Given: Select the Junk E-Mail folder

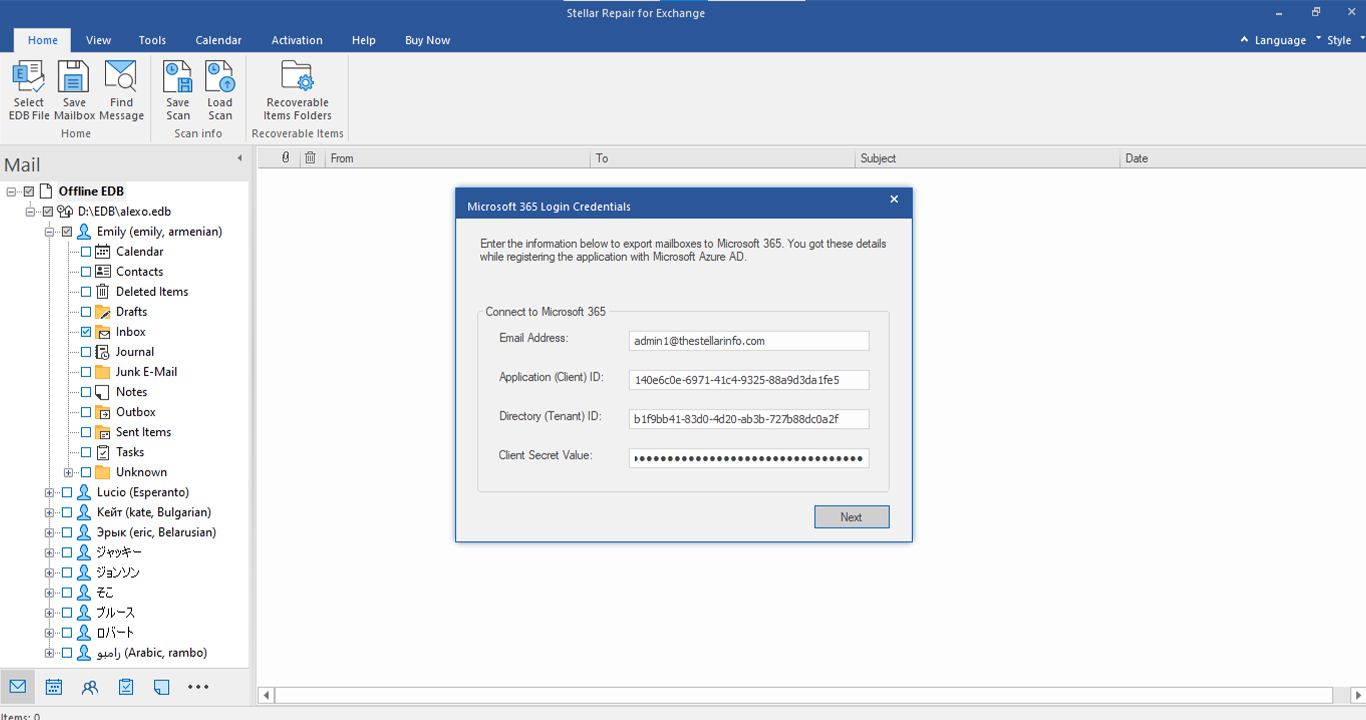Looking at the screenshot, I should (146, 372).
